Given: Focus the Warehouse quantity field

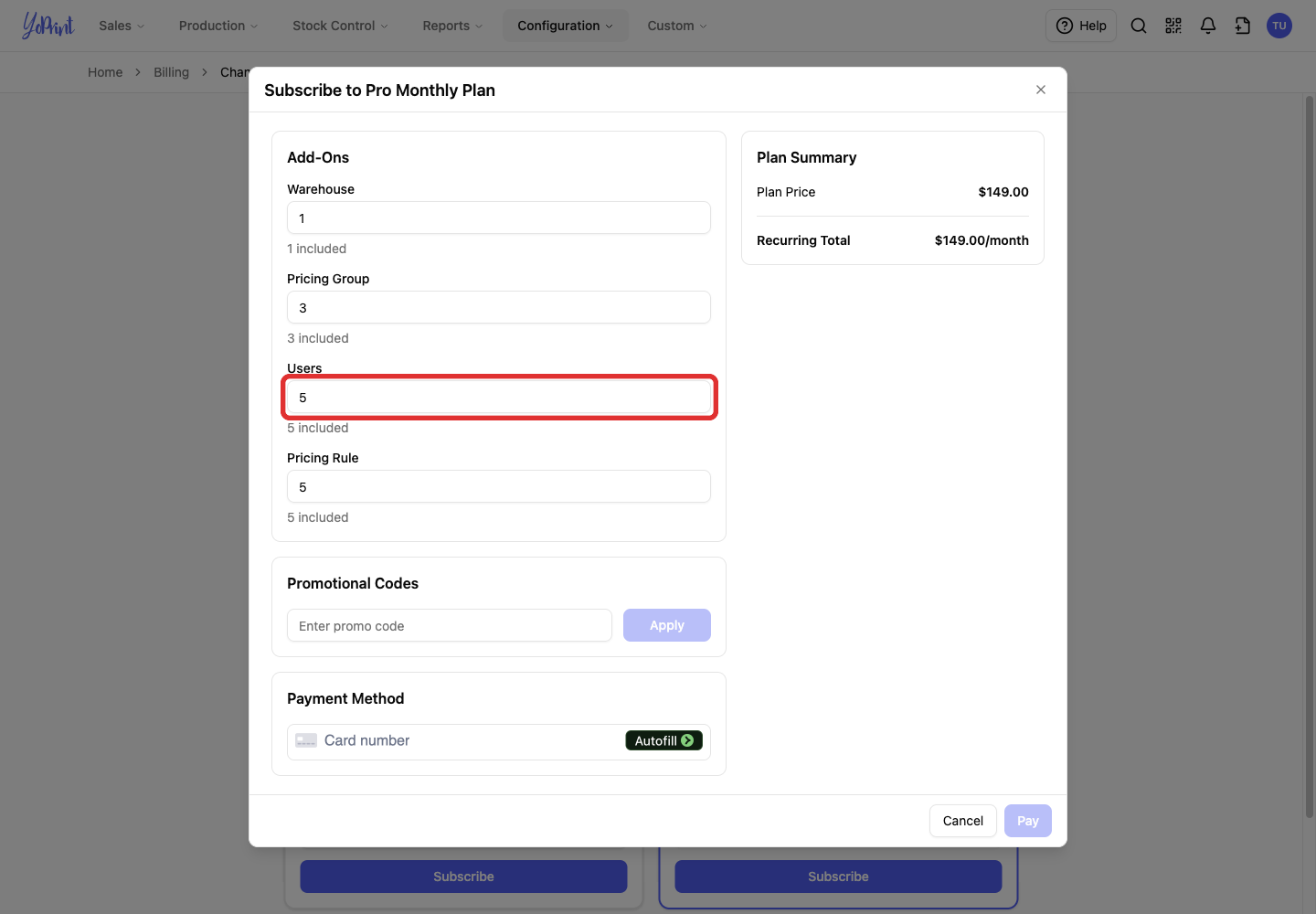Looking at the screenshot, I should [499, 218].
